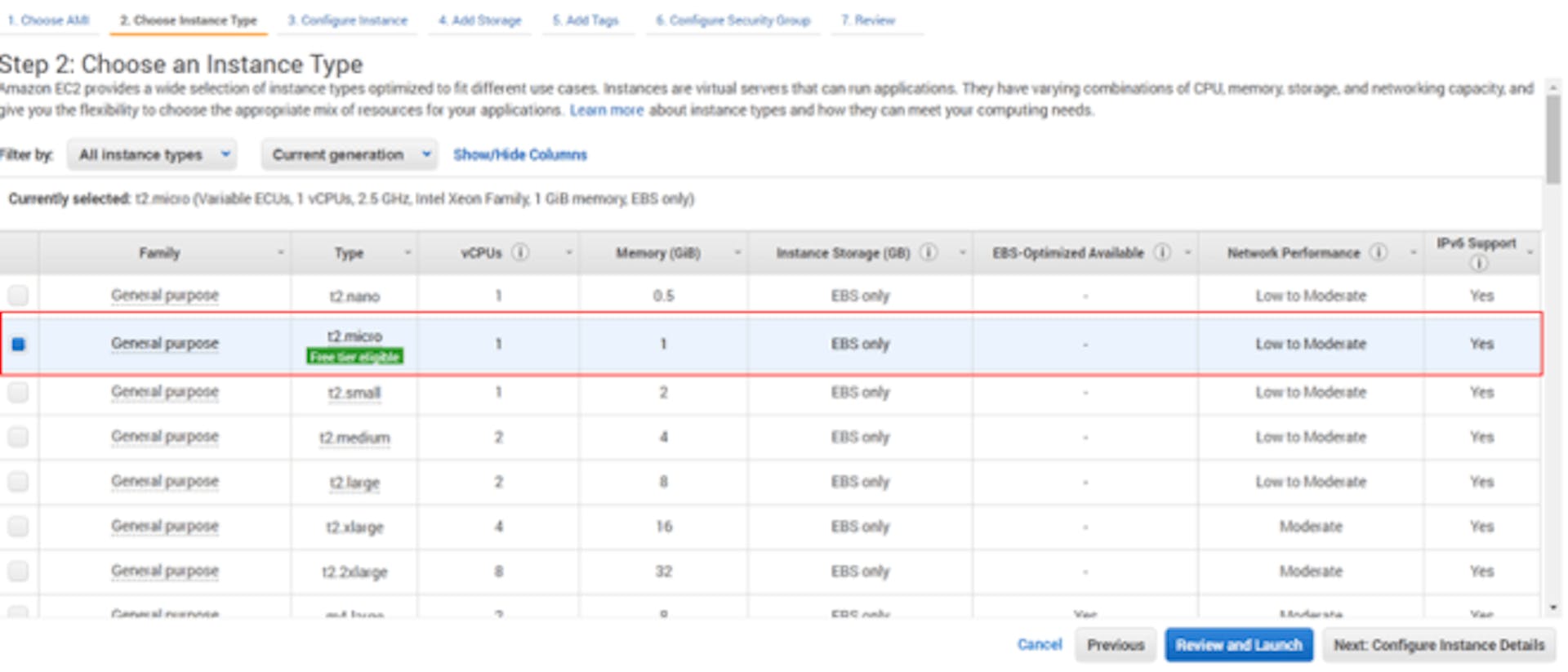Open Memory (GiB) column sort arrow
This screenshot has width=1568, height=672.
coord(737,253)
